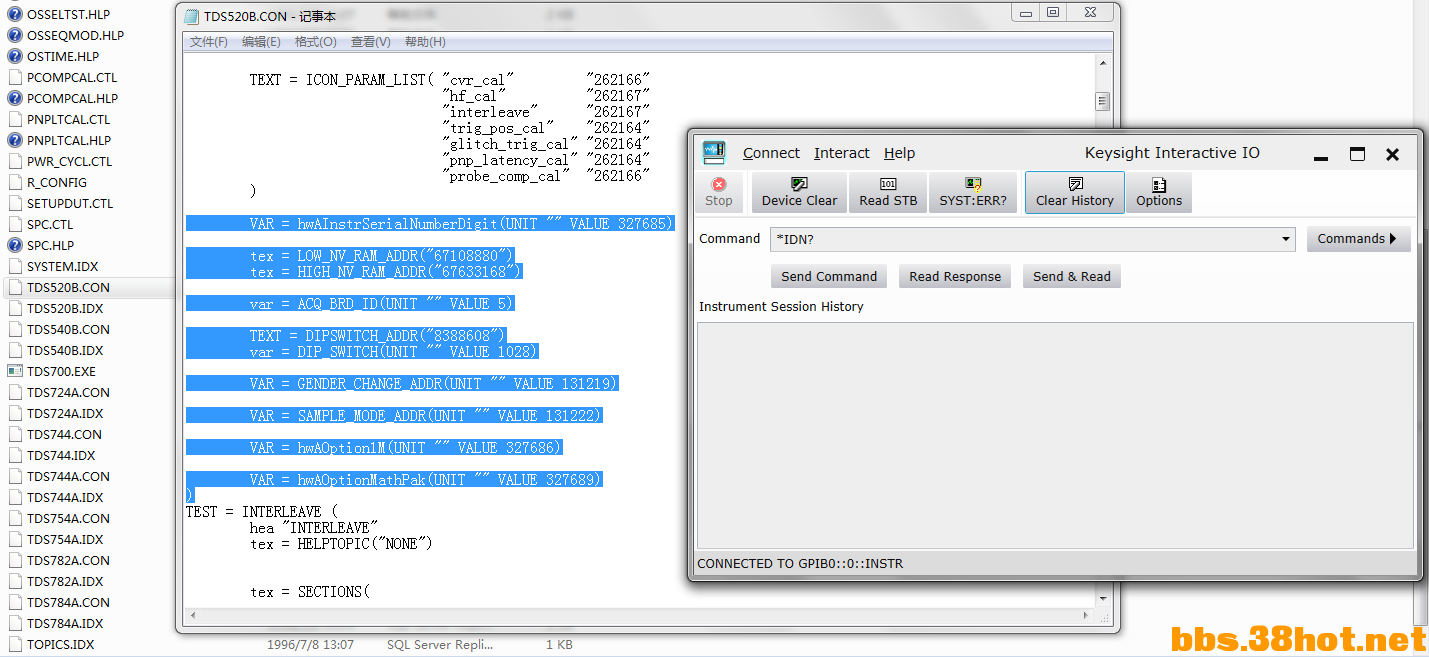Click the help-file icon beside PCOMPCAL.HLP

[x=15, y=98]
